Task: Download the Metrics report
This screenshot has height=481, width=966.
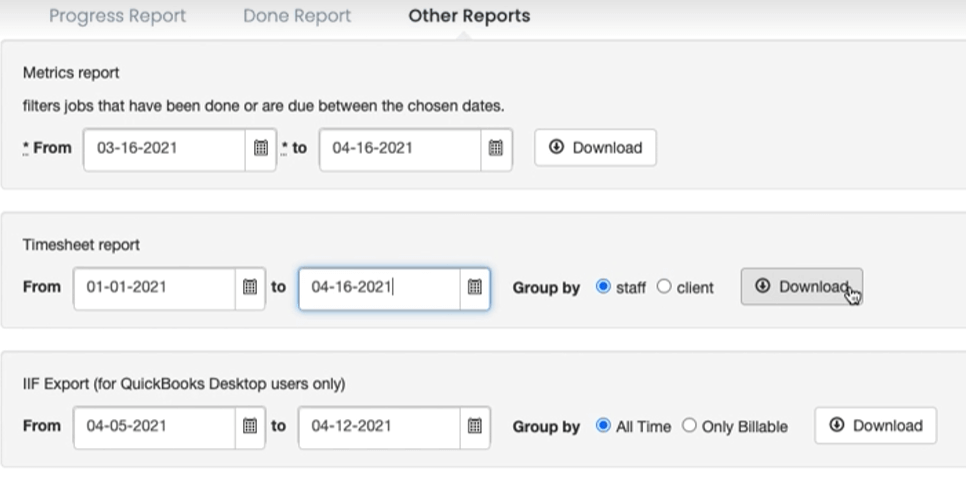Action: (x=596, y=148)
